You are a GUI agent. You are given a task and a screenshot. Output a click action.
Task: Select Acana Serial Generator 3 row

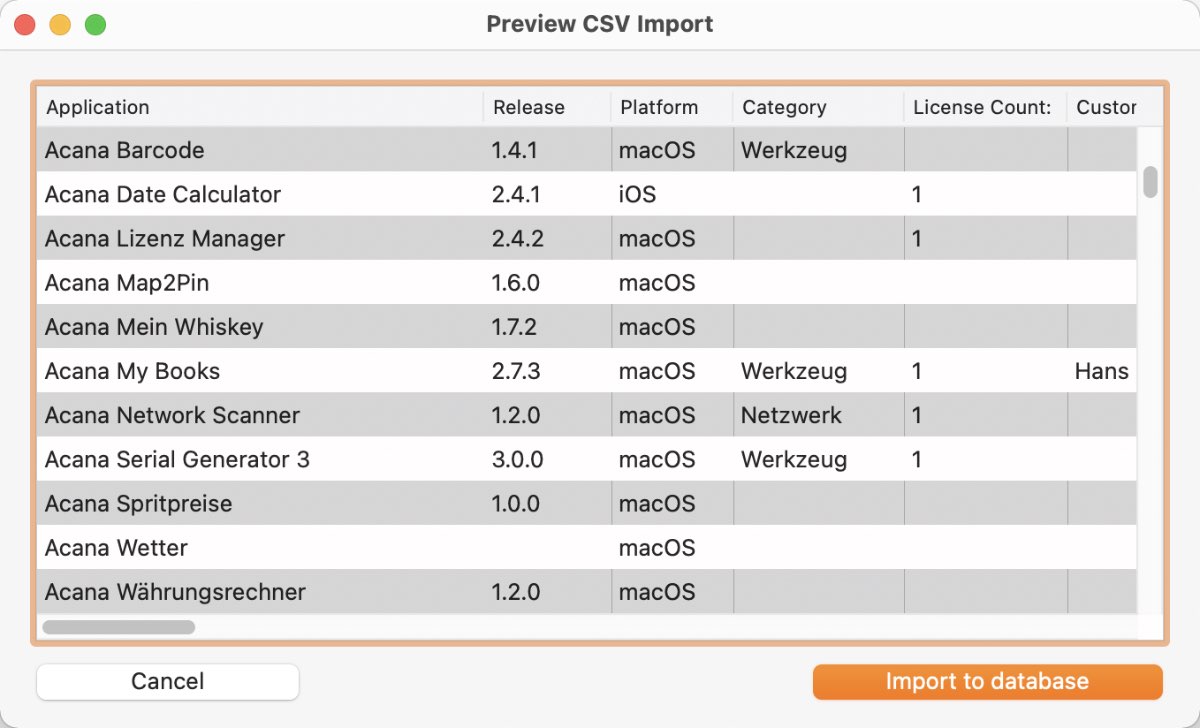tap(177, 459)
